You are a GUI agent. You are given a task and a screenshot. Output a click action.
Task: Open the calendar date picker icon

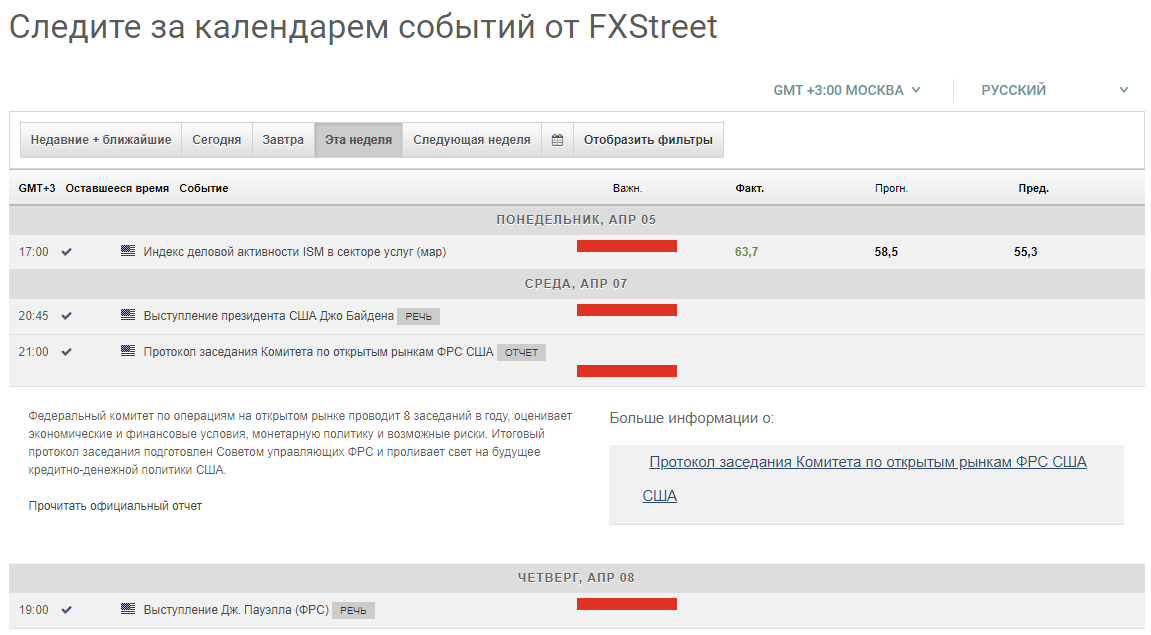[557, 140]
